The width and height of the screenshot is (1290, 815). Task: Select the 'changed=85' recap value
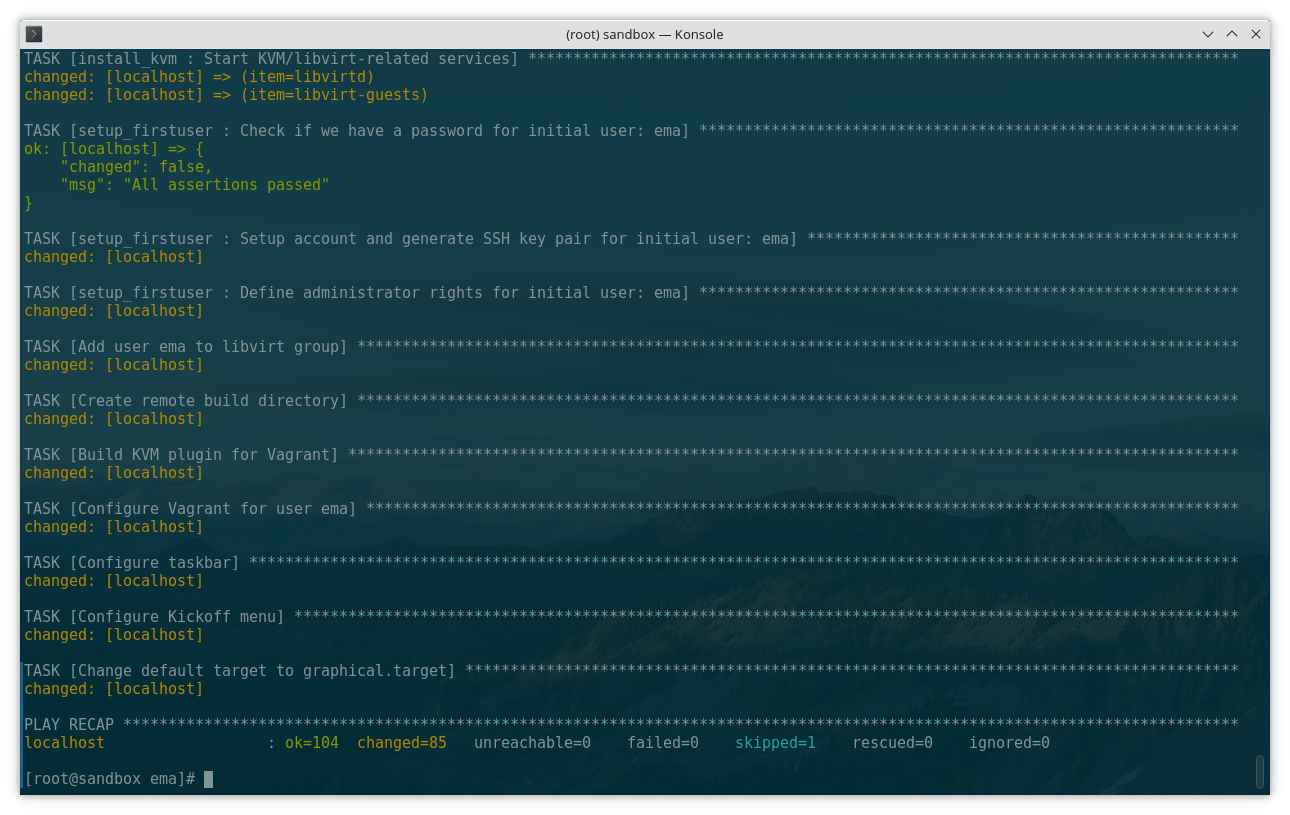pos(402,743)
